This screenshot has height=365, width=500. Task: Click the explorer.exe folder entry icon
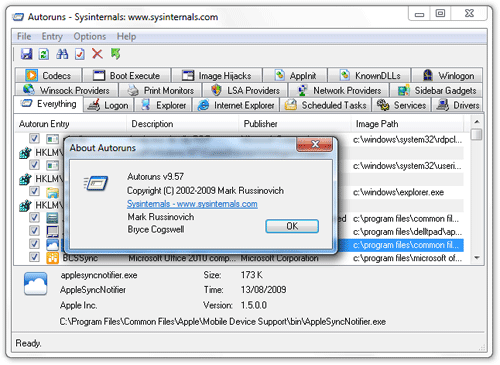(x=52, y=192)
